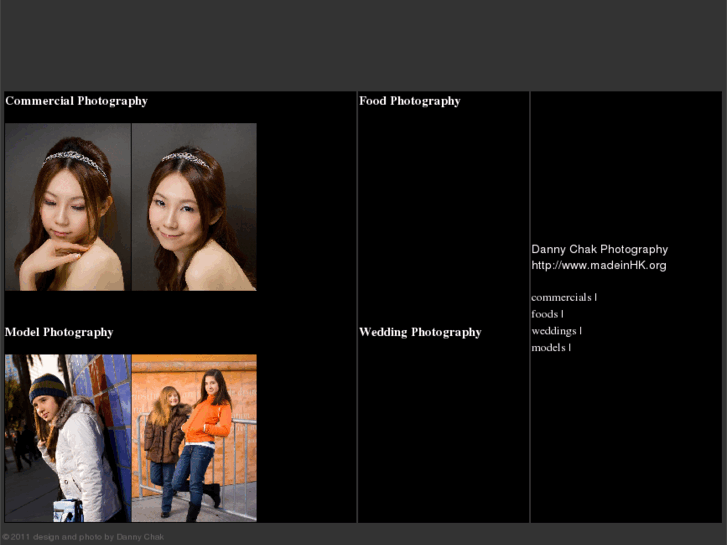The height and width of the screenshot is (545, 727).
Task: Open the commercial portrait of smiling woman
Action: tap(194, 207)
